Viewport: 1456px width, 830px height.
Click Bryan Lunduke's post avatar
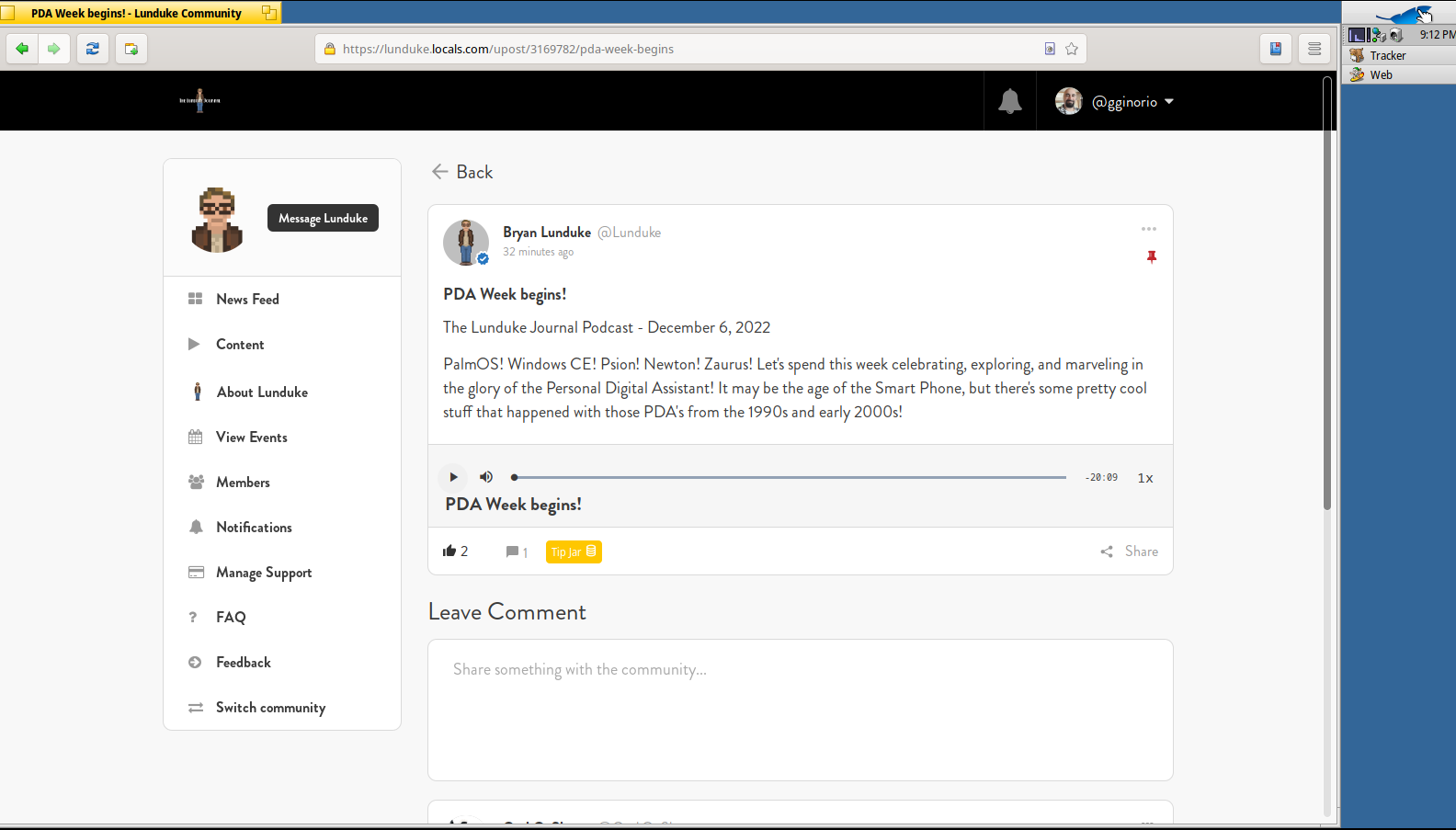click(466, 242)
